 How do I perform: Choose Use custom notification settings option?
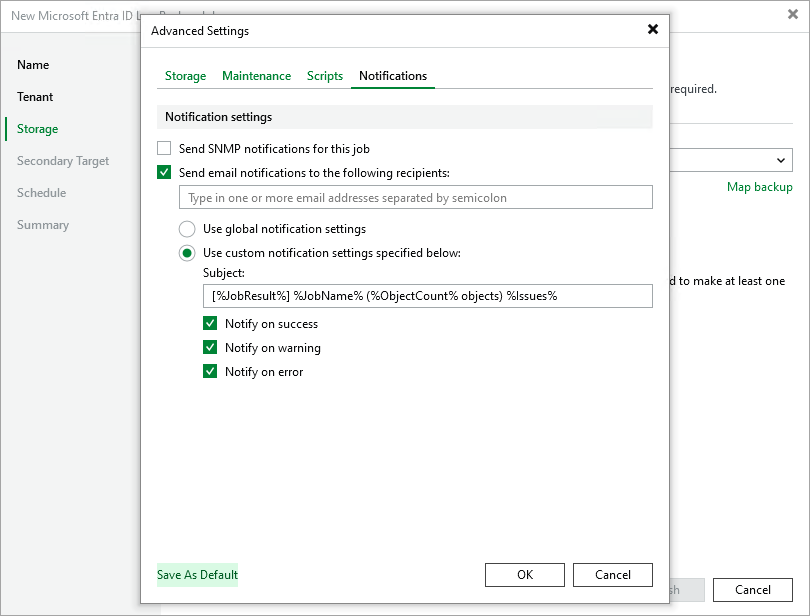click(187, 253)
